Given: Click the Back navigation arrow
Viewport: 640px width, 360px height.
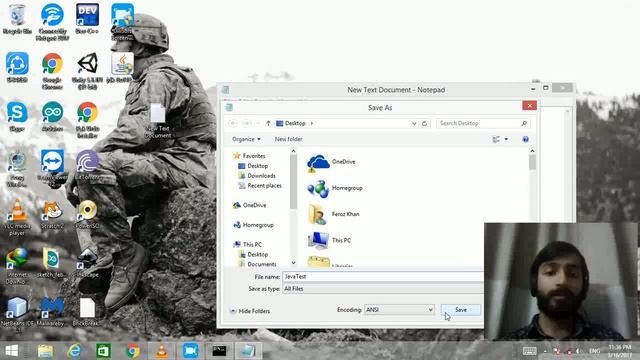Looking at the screenshot, I should point(233,123).
